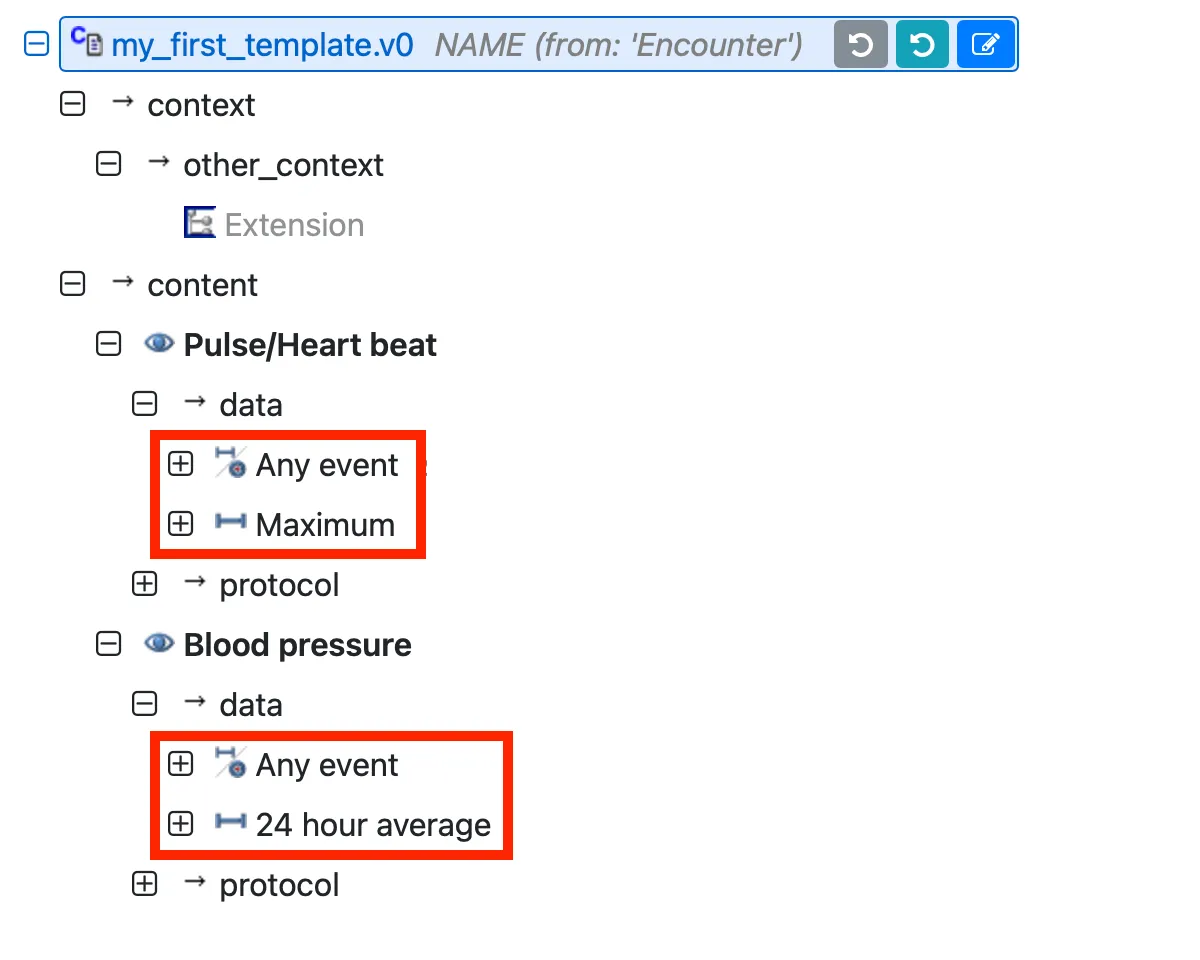
Task: Select the Blood pressure tree label
Action: coord(297,645)
